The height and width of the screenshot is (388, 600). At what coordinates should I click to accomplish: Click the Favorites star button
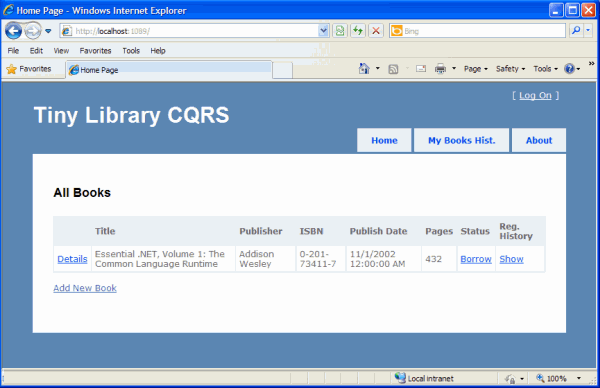point(29,69)
